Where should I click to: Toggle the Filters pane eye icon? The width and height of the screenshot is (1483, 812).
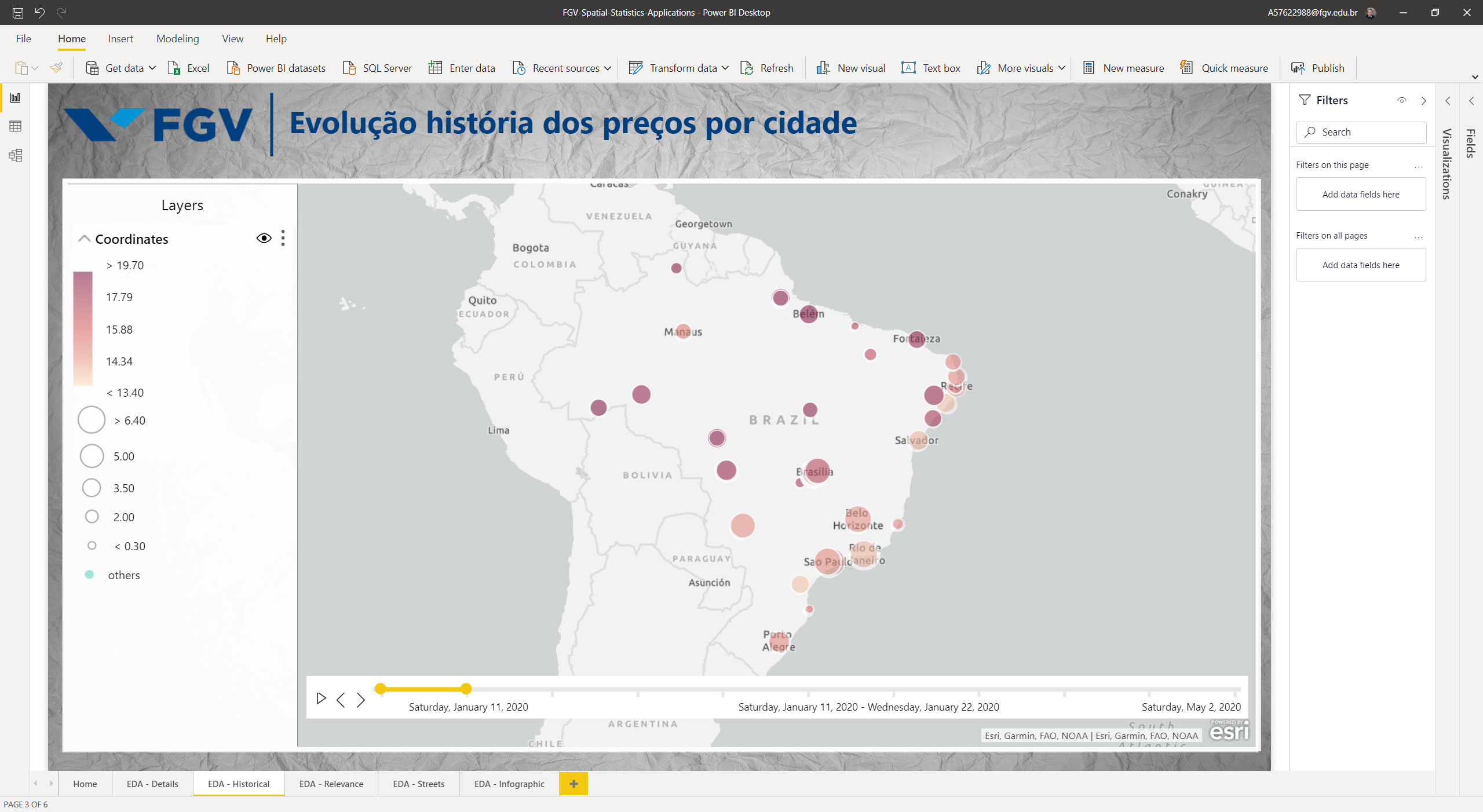[1401, 100]
